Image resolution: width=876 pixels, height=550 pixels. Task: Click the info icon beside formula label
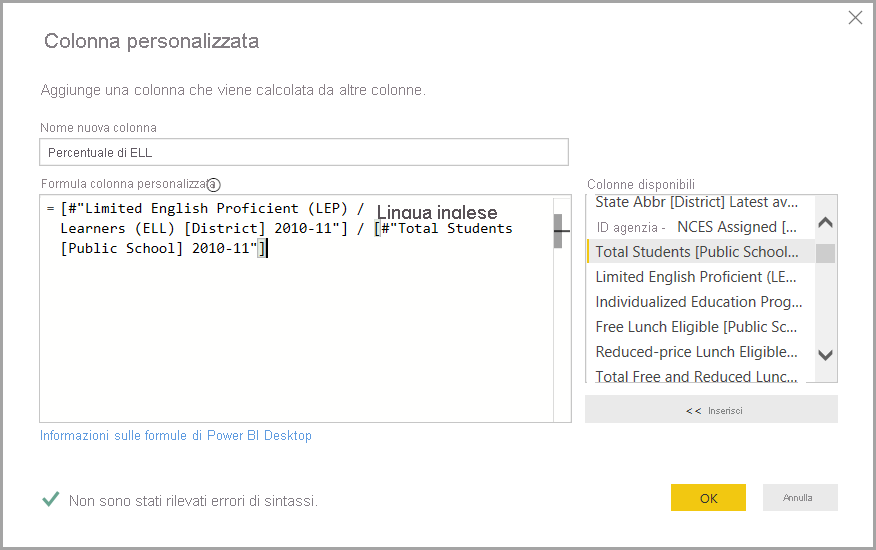[213, 184]
